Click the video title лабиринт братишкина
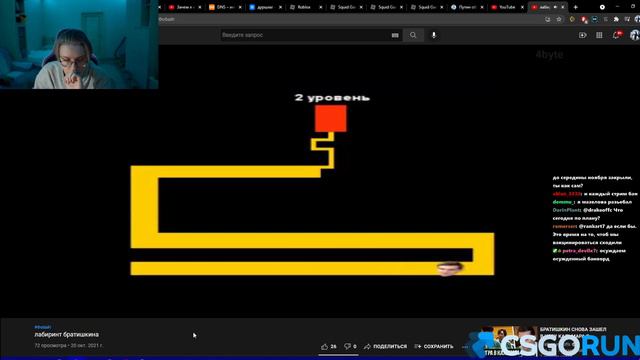The height and width of the screenshot is (360, 640). point(67,334)
